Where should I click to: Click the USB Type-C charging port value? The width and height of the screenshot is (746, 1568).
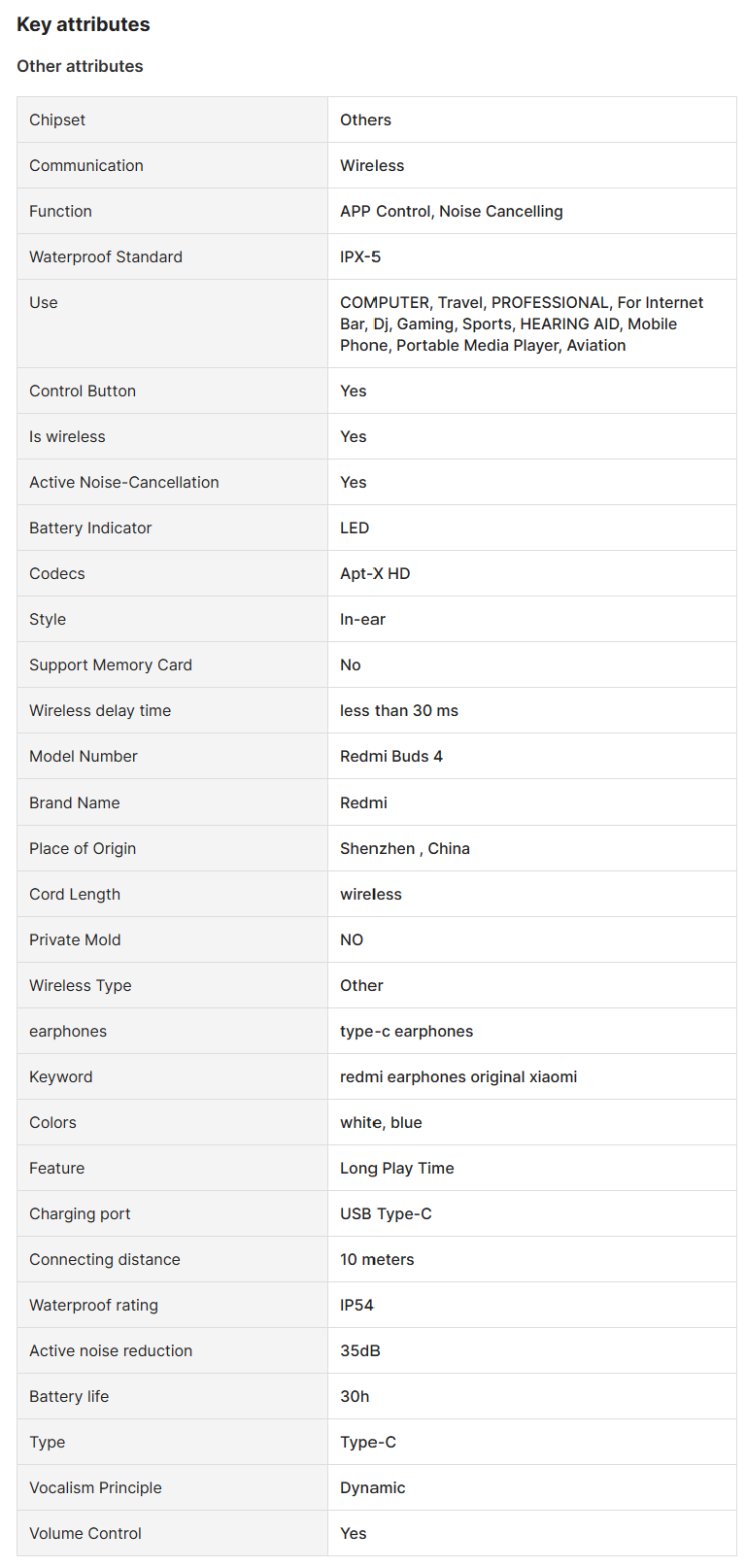point(386,1213)
